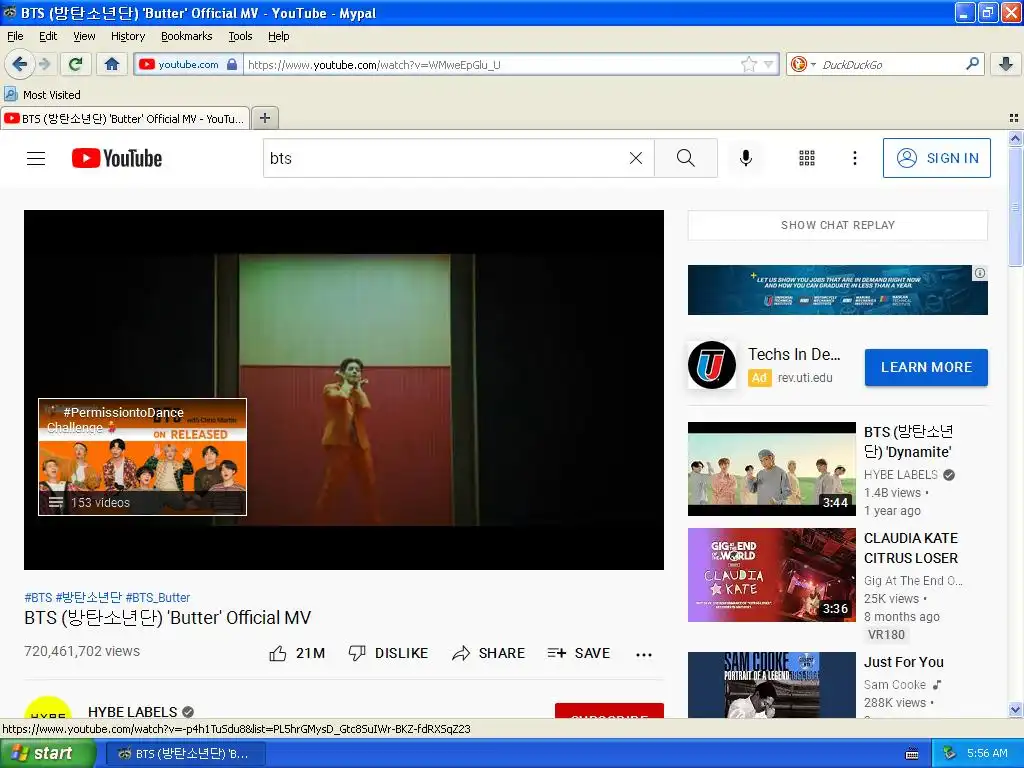This screenshot has height=768, width=1024.
Task: Open the UTI advertiser logo
Action: pyautogui.click(x=712, y=365)
